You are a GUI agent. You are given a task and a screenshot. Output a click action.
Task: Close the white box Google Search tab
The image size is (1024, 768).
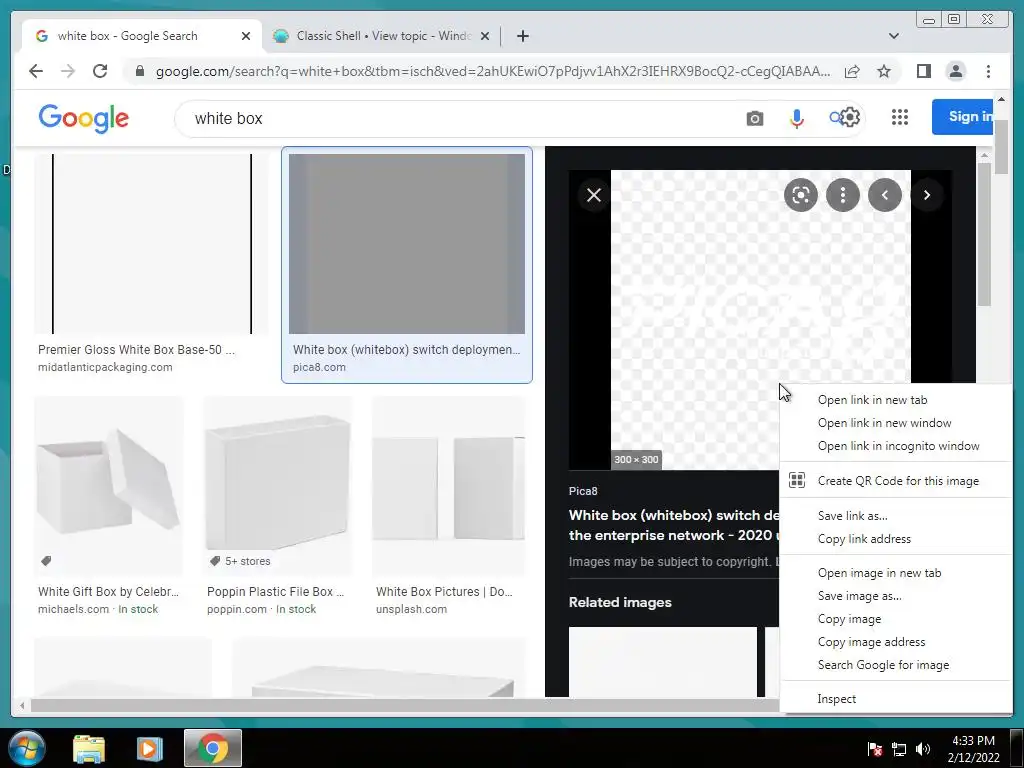tap(246, 36)
